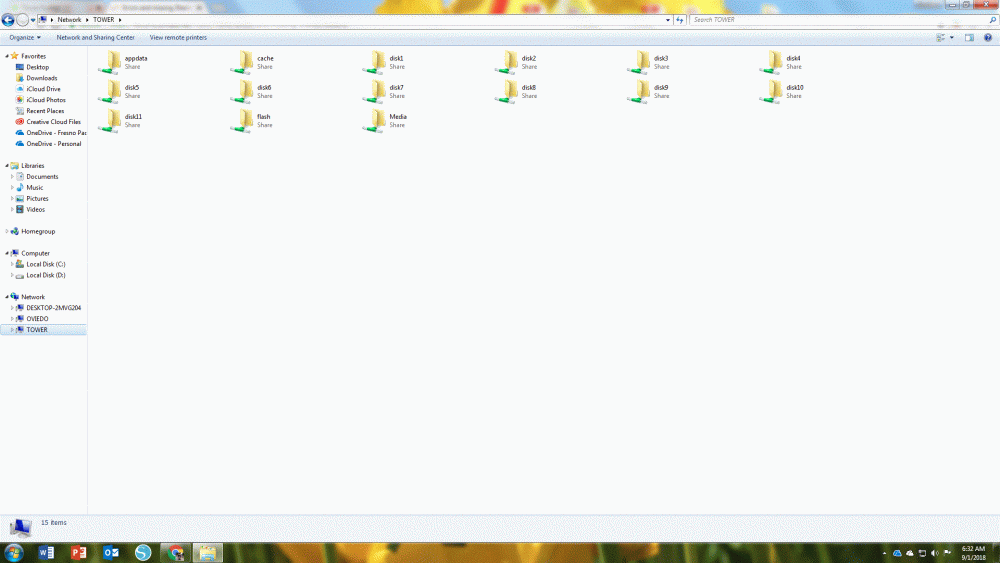The width and height of the screenshot is (1000, 563).
Task: Select the disk3 share folder
Action: click(649, 62)
